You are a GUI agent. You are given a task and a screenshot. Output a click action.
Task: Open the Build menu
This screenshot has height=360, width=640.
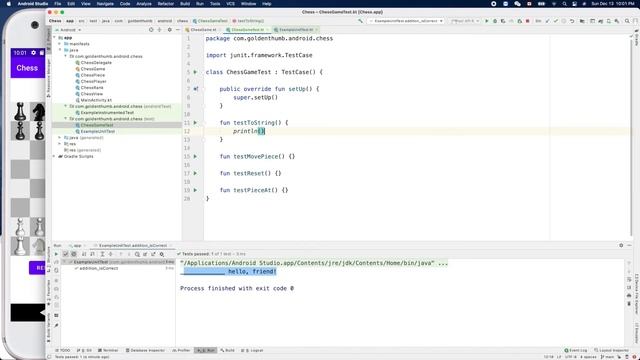185,4
